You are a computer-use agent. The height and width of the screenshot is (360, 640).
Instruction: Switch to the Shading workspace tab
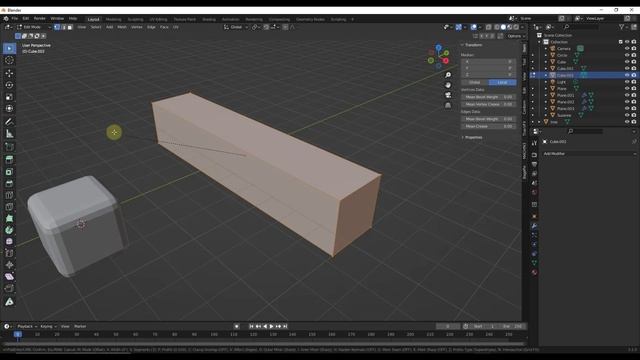click(x=209, y=19)
